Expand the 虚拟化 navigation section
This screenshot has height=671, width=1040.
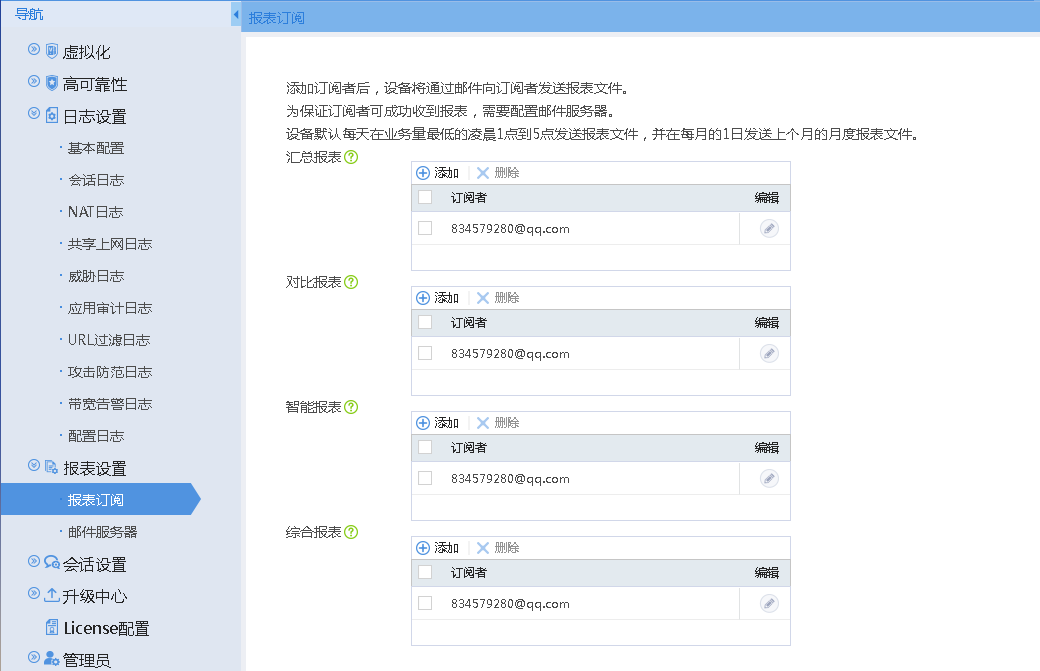34,49
